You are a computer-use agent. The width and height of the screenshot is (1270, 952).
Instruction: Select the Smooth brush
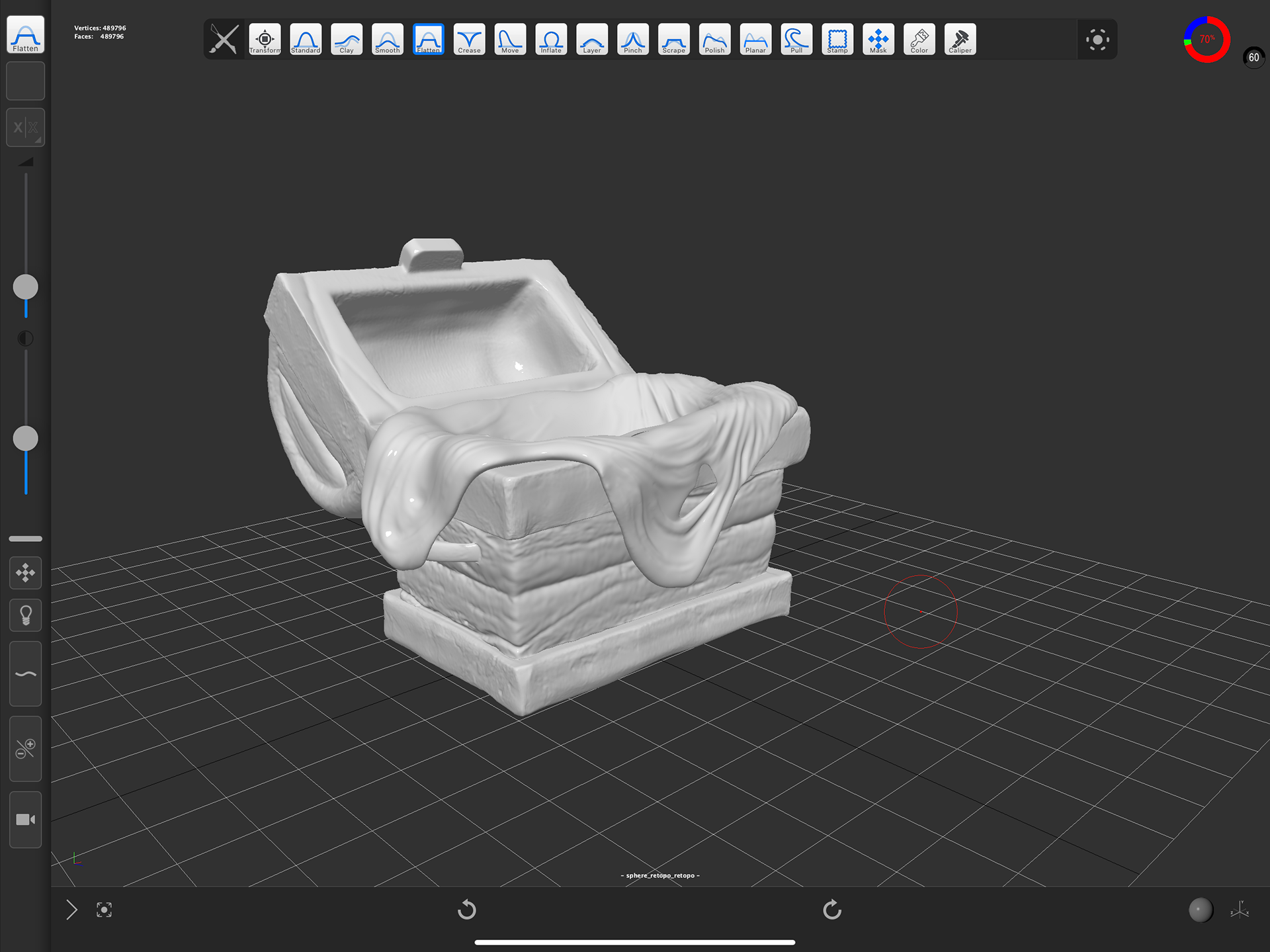tap(387, 40)
